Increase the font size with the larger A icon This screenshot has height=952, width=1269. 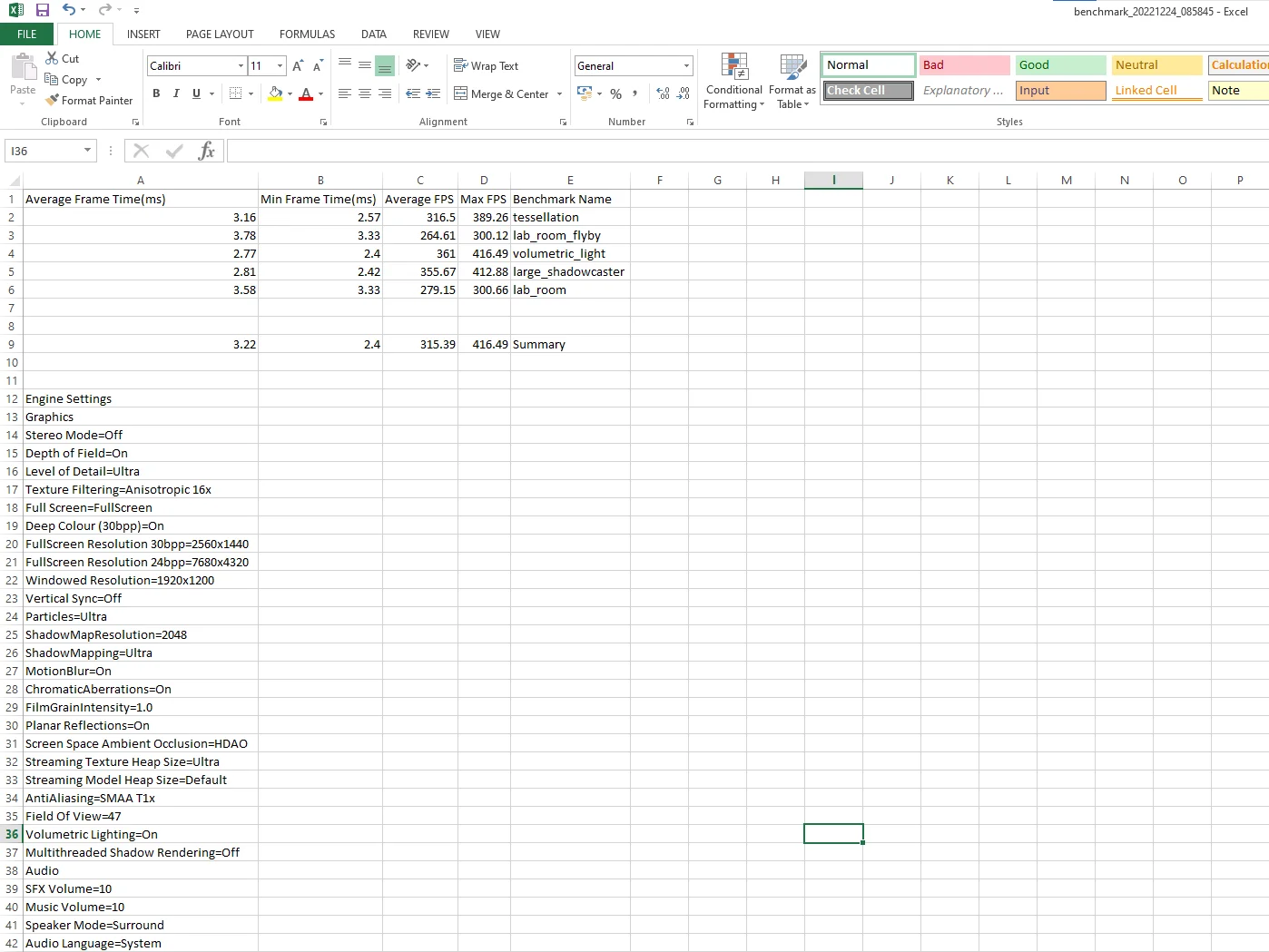pyautogui.click(x=298, y=65)
